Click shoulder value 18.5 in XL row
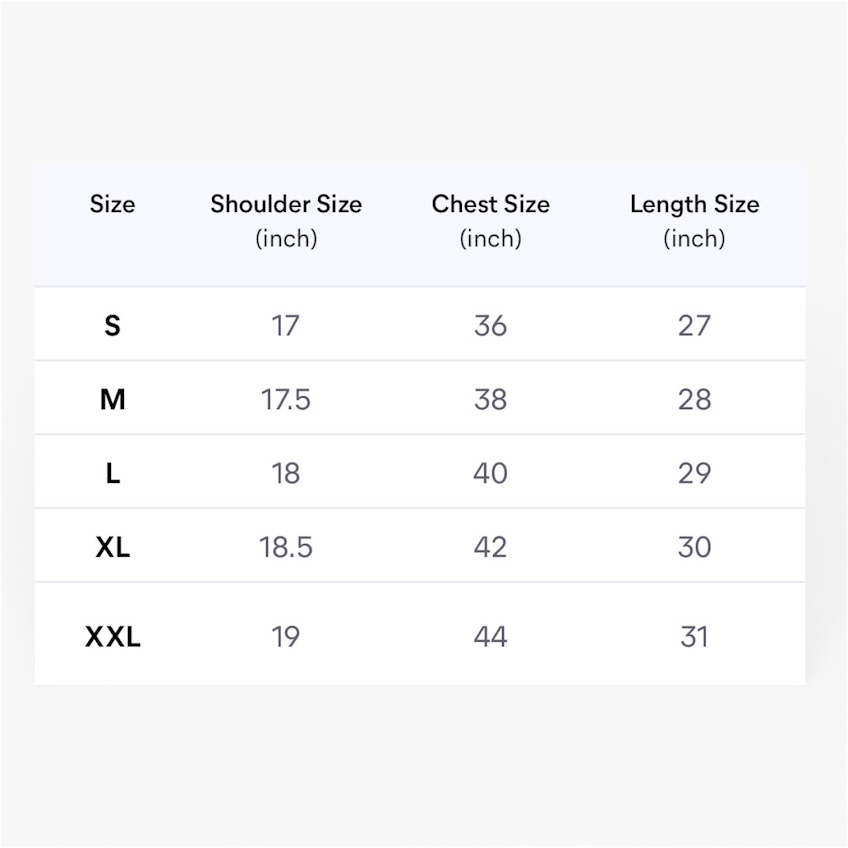The image size is (848, 848). point(286,547)
